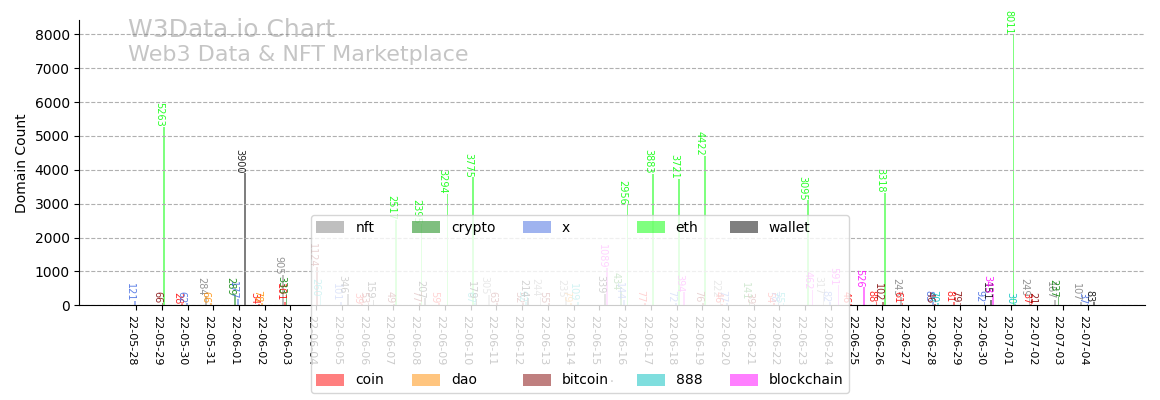Image resolution: width=1160 pixels, height=400 pixels.
Task: Select the Domain Count axis label
Action: [21, 163]
